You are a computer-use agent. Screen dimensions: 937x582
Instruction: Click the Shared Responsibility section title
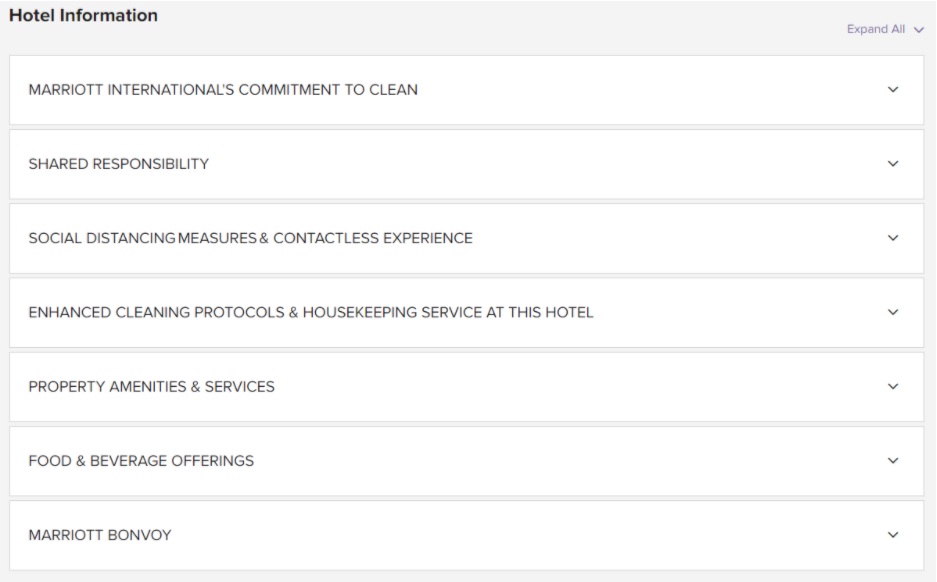click(118, 164)
